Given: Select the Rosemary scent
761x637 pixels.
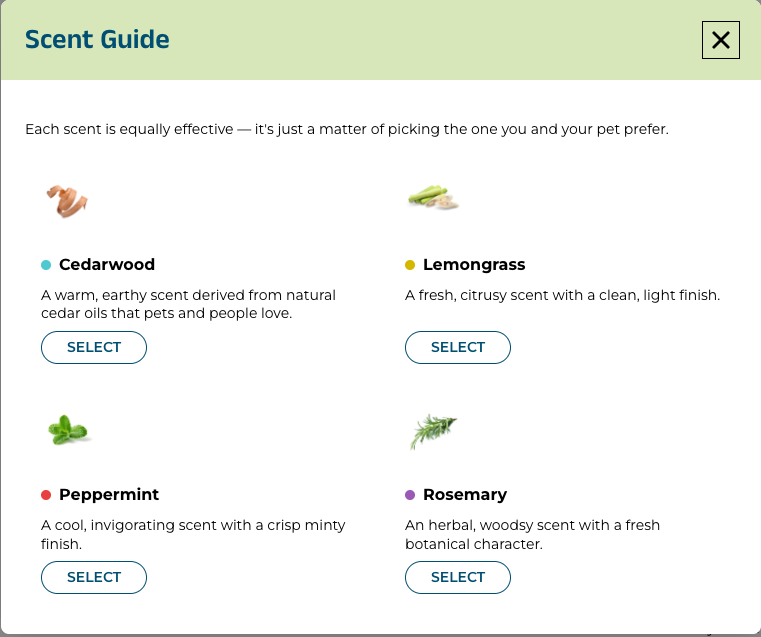Looking at the screenshot, I should click(458, 577).
